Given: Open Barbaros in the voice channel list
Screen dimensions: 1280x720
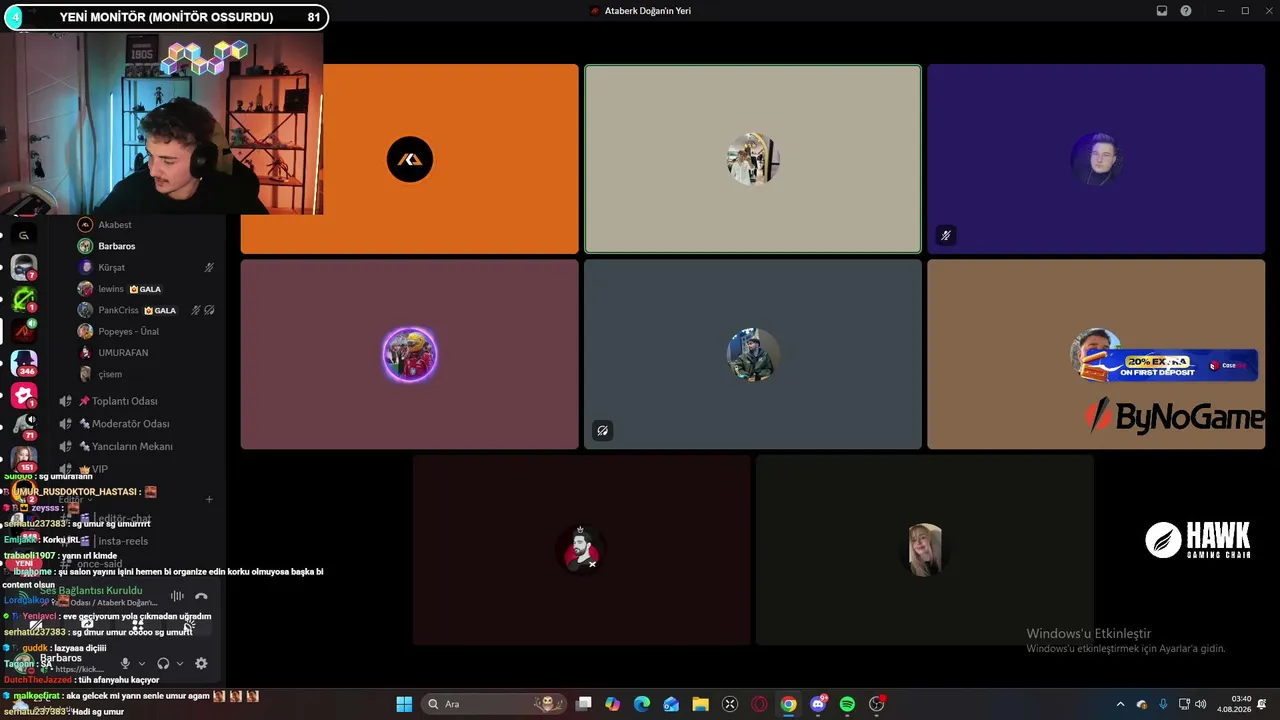Looking at the screenshot, I should click(147, 246).
